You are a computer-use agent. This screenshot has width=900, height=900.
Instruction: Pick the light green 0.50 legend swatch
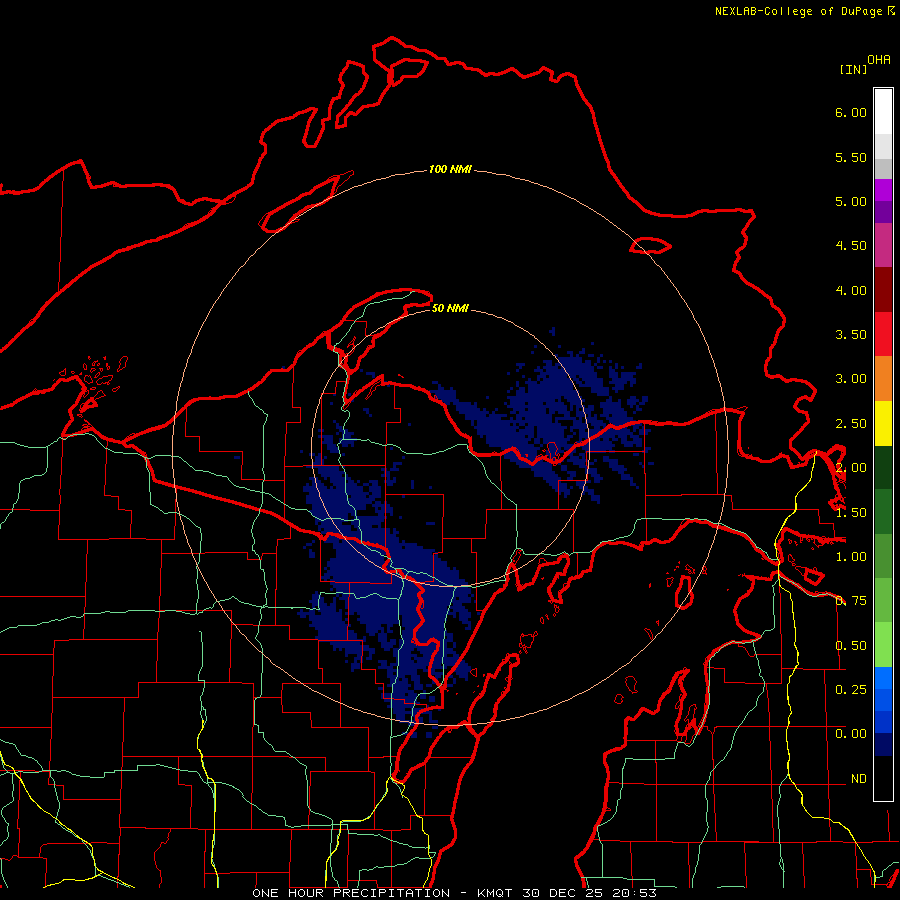883,645
